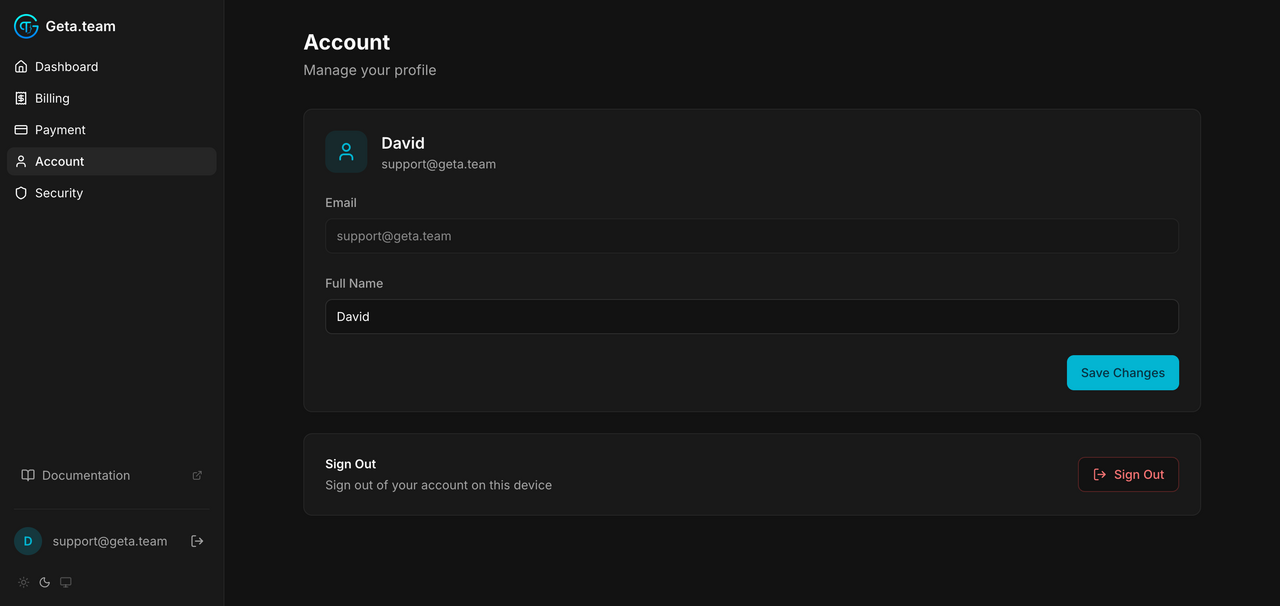The image size is (1280, 606).
Task: Click support@geta.team under David's name
Action: (x=439, y=164)
